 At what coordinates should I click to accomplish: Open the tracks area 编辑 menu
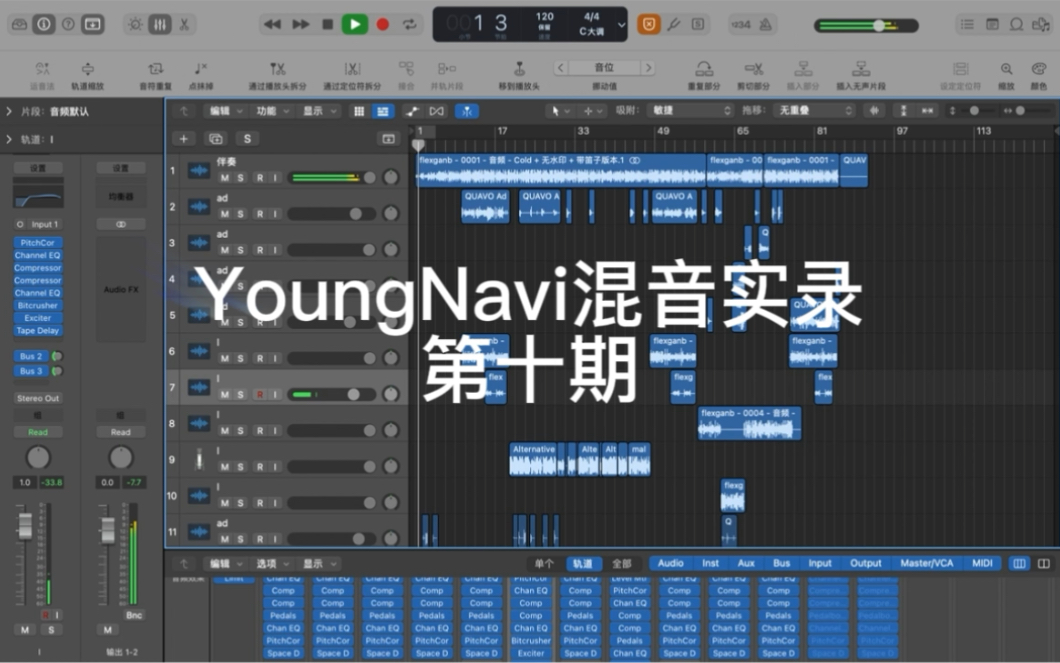point(225,111)
